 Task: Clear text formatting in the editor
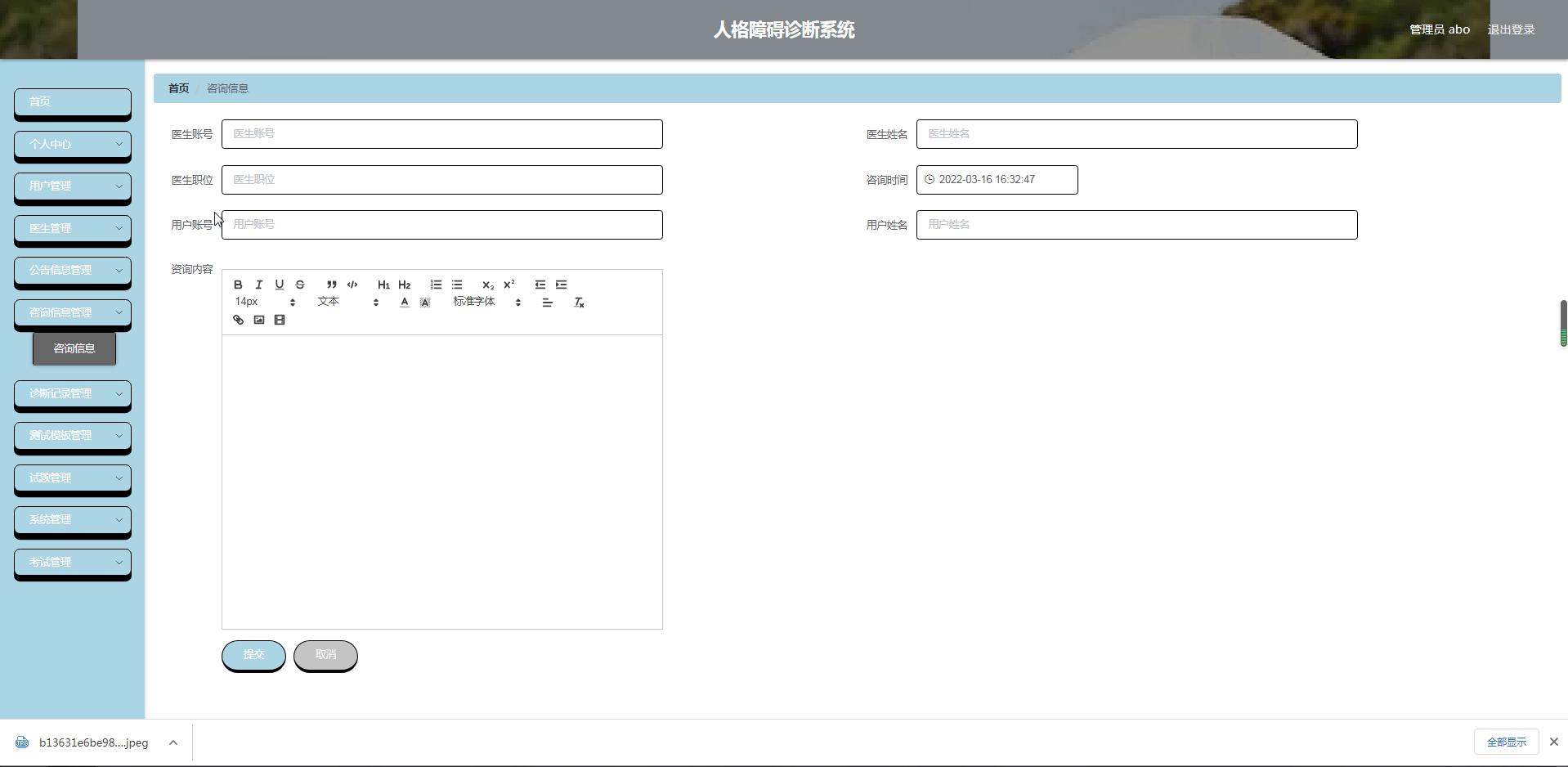pyautogui.click(x=579, y=303)
